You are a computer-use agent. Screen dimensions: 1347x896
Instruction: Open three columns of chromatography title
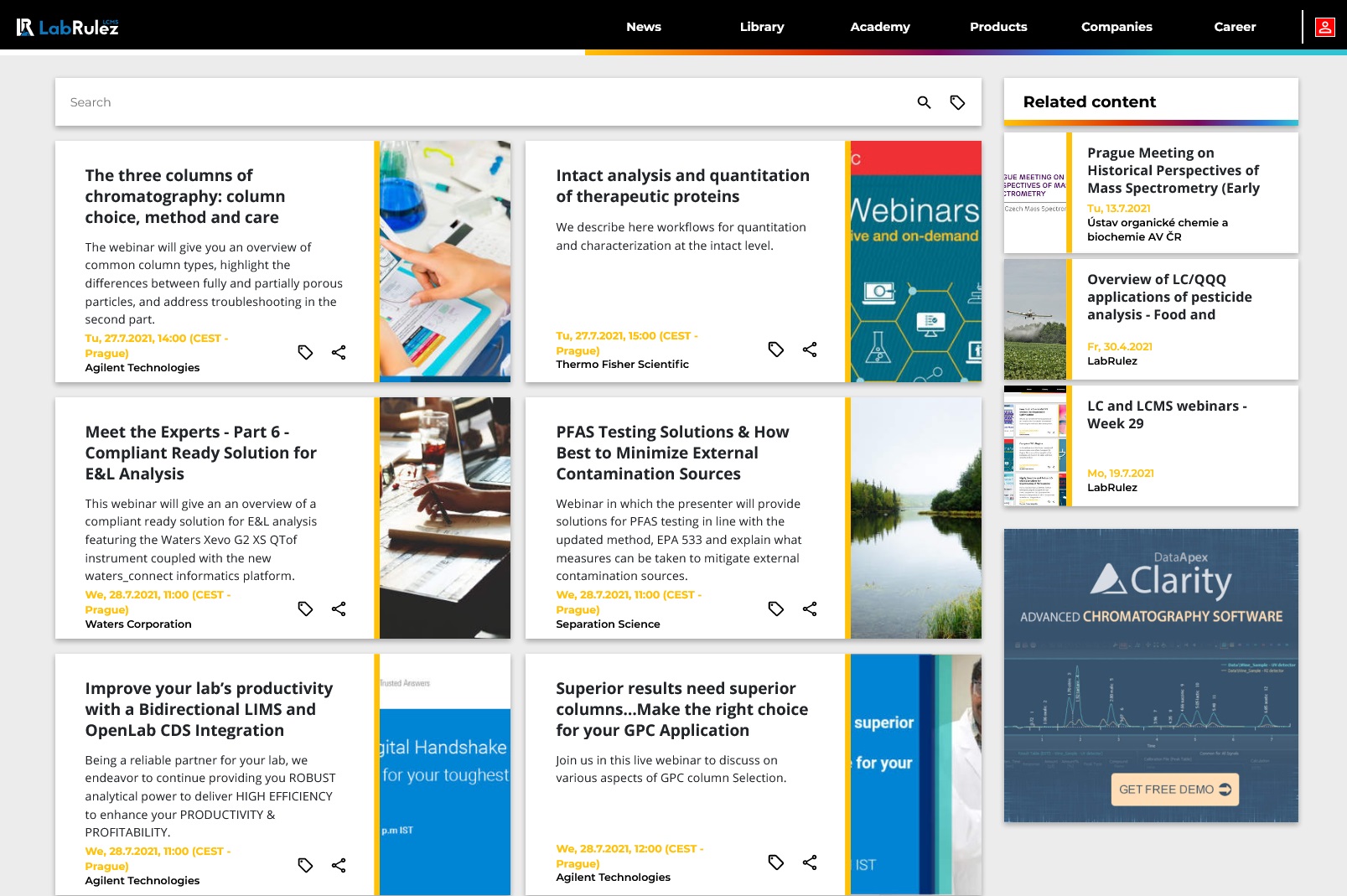click(x=185, y=196)
